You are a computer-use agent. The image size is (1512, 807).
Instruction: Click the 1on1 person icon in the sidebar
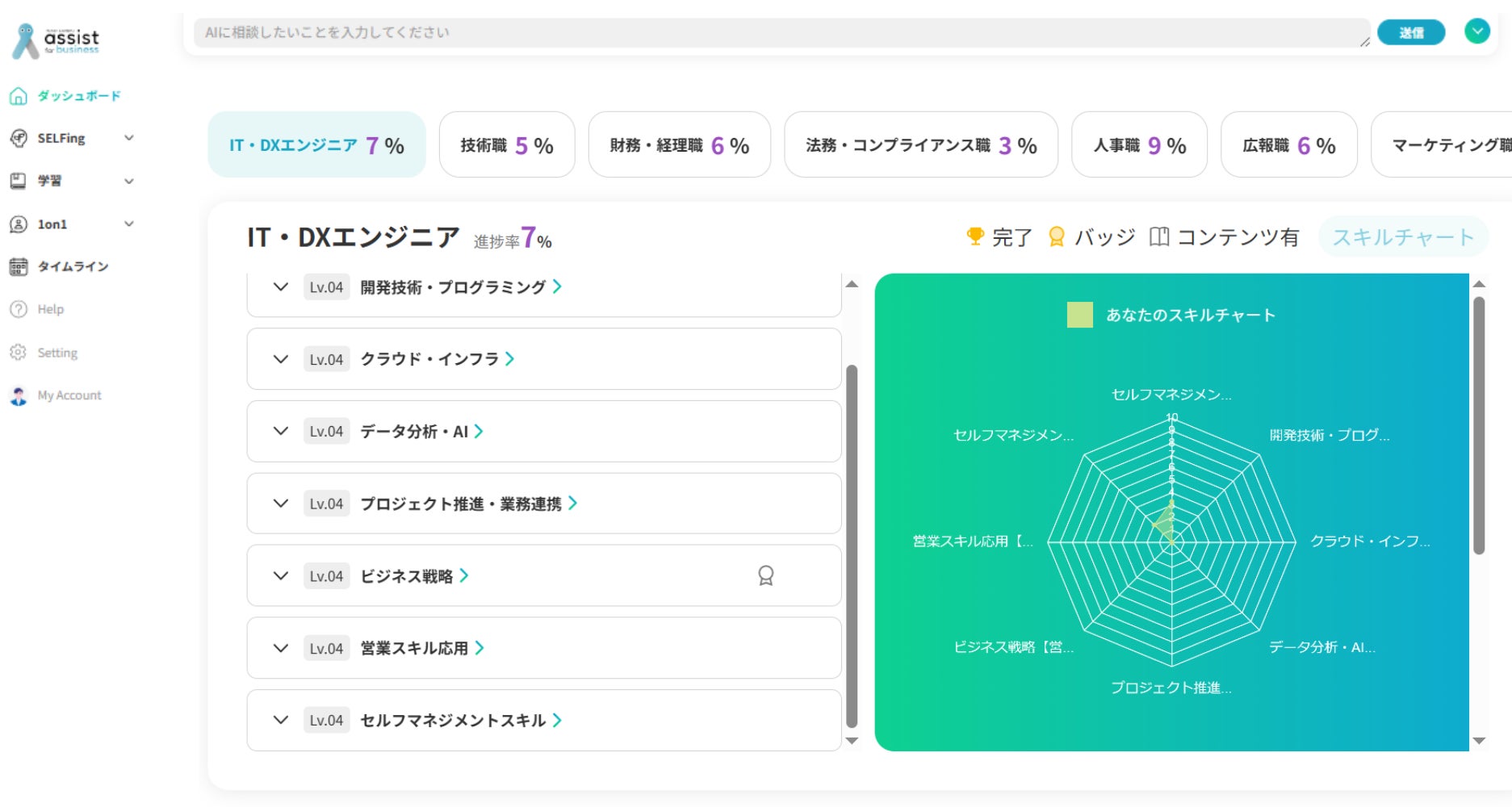click(x=18, y=224)
